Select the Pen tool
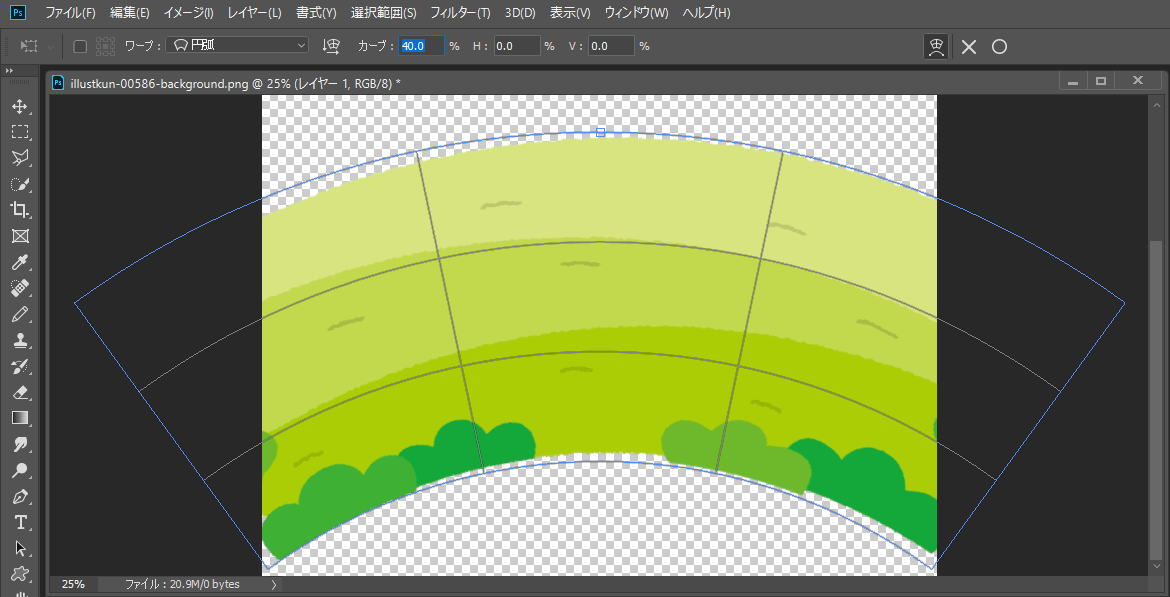The width and height of the screenshot is (1170, 597). click(20, 496)
